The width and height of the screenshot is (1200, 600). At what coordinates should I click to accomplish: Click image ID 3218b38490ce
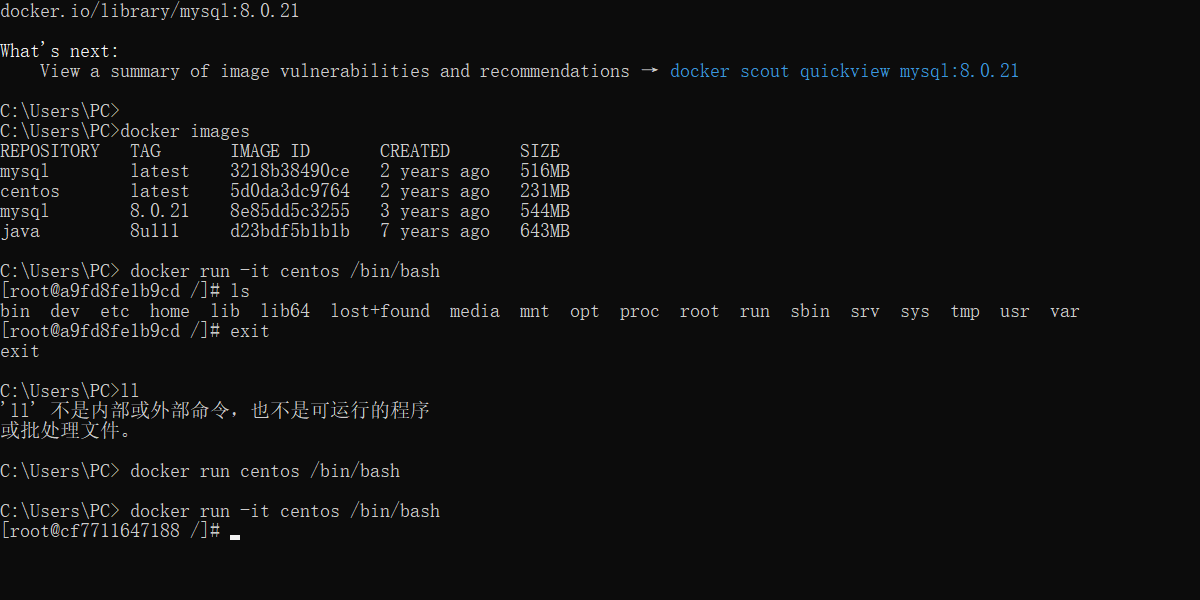coord(290,171)
